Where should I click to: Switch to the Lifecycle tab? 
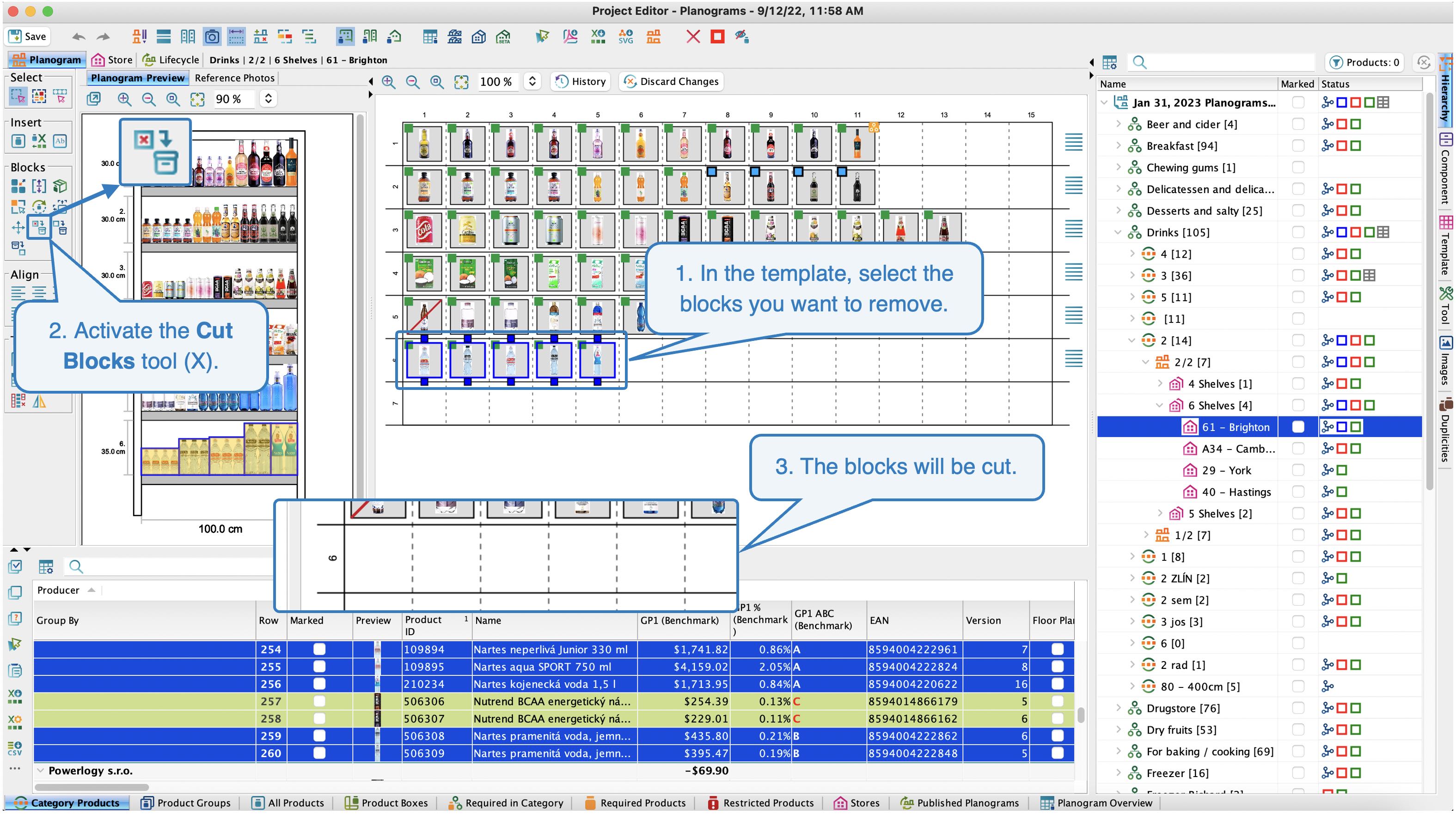171,60
